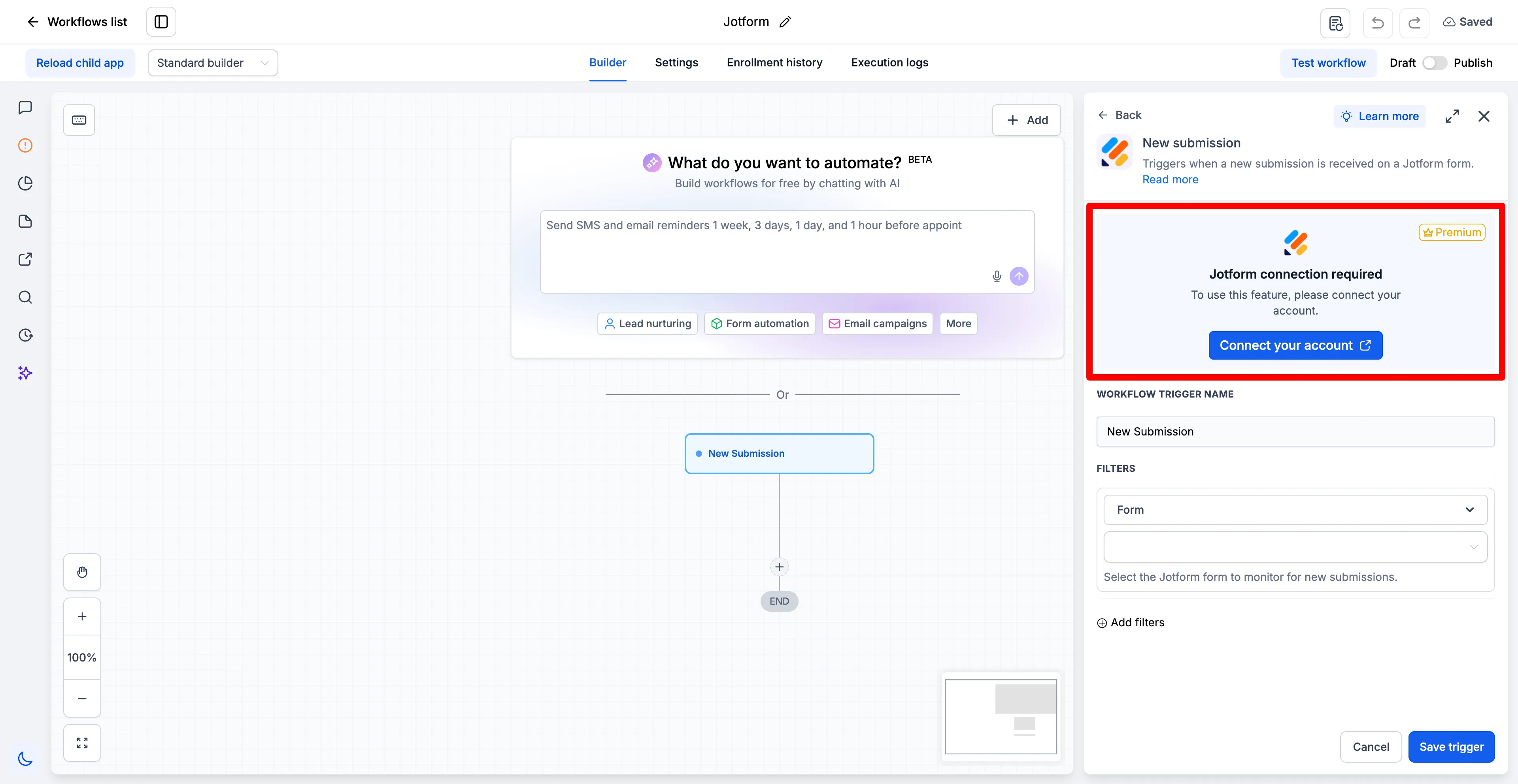Screen dimensions: 1518x784
Task: Open the workflow notes checklist icon
Action: pos(1335,23)
